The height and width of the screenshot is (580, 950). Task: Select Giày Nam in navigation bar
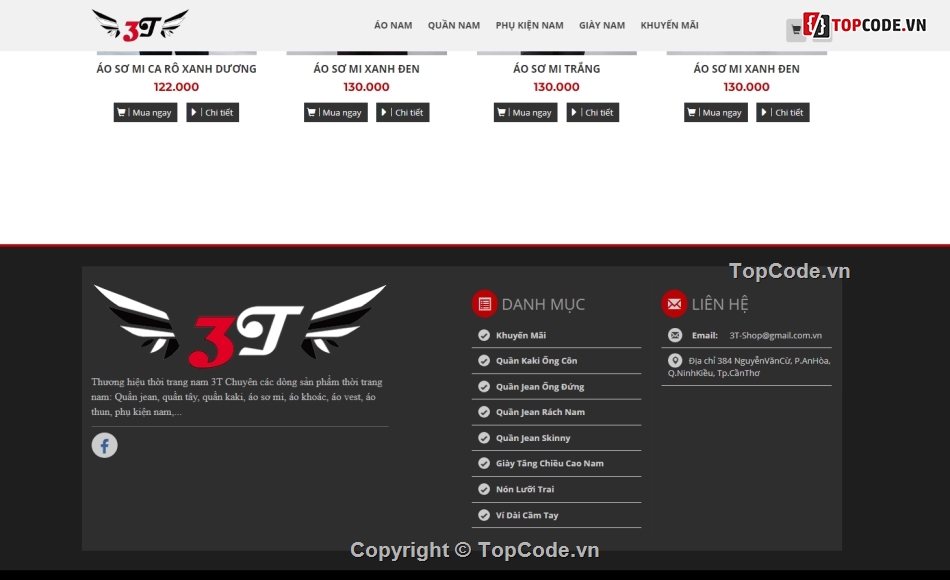coord(602,26)
